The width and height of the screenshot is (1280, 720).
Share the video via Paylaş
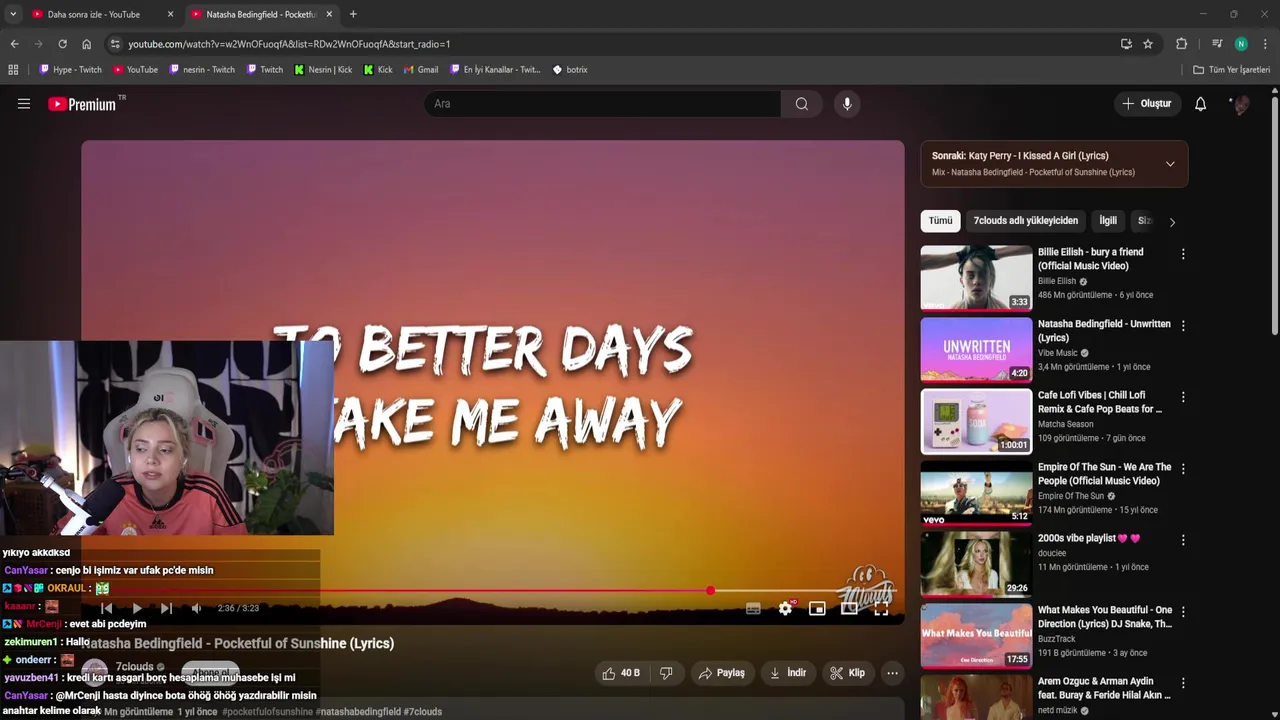(721, 673)
